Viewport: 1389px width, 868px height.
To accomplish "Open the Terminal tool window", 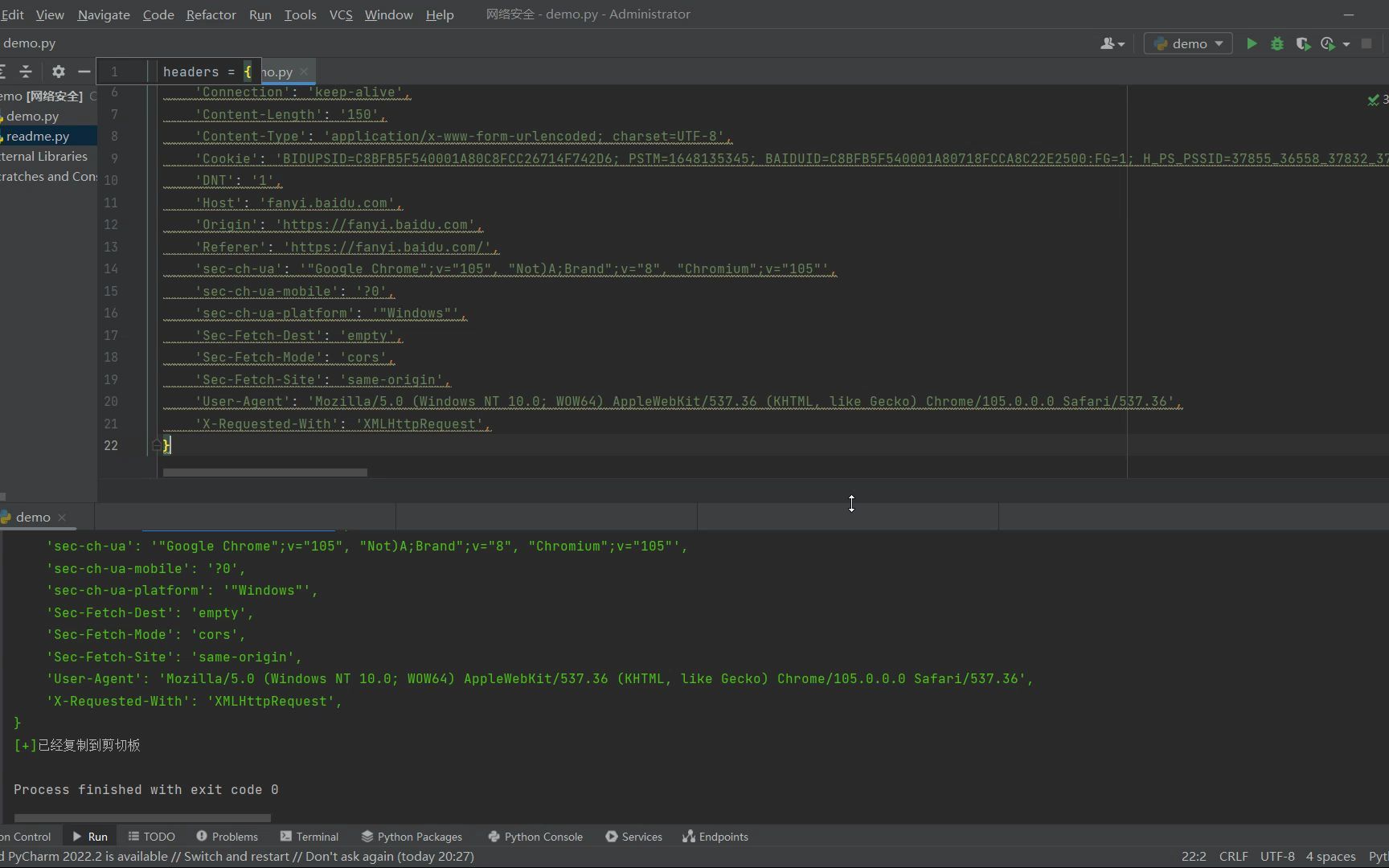I will 309,837.
